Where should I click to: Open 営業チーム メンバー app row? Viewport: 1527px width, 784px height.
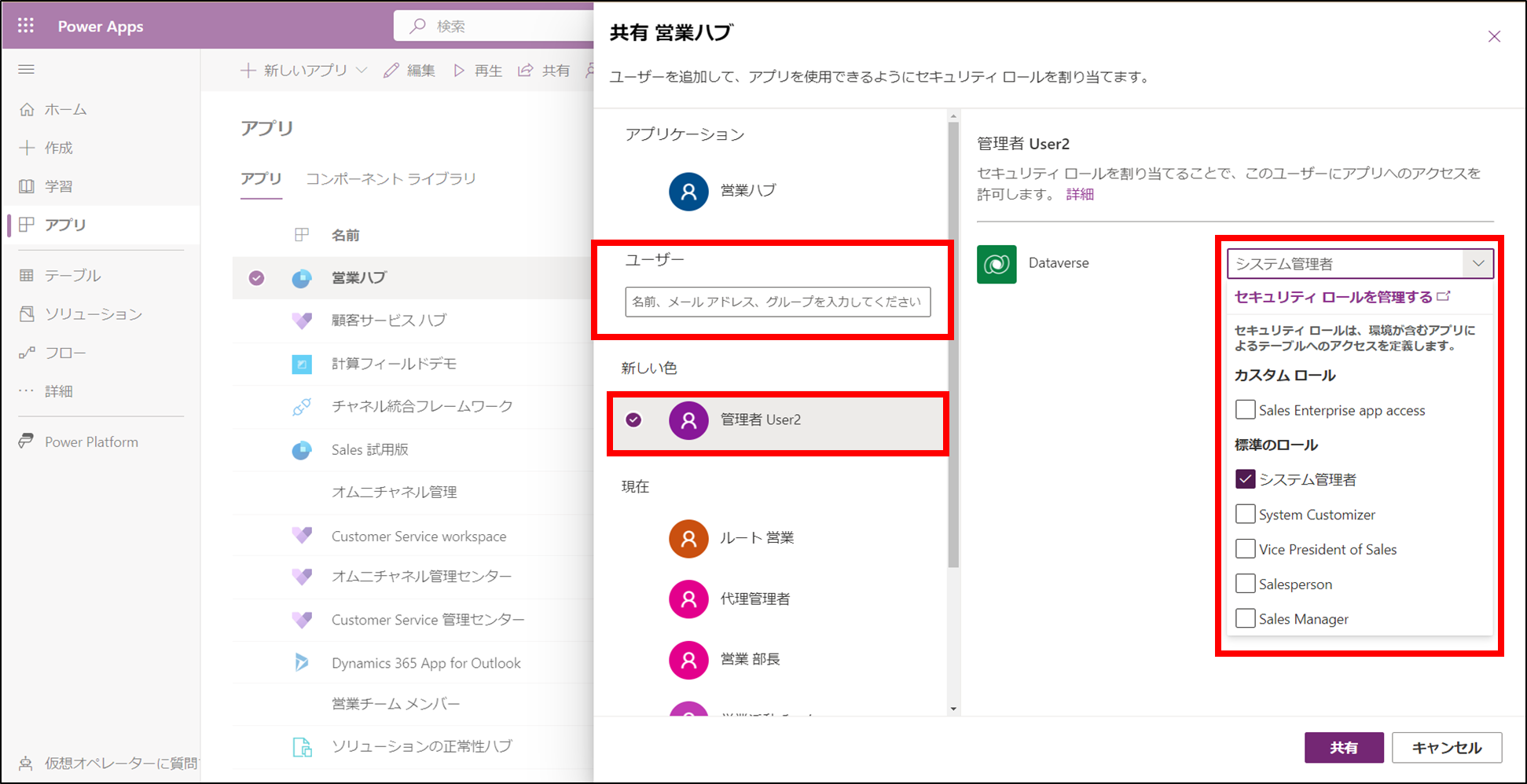coord(395,704)
